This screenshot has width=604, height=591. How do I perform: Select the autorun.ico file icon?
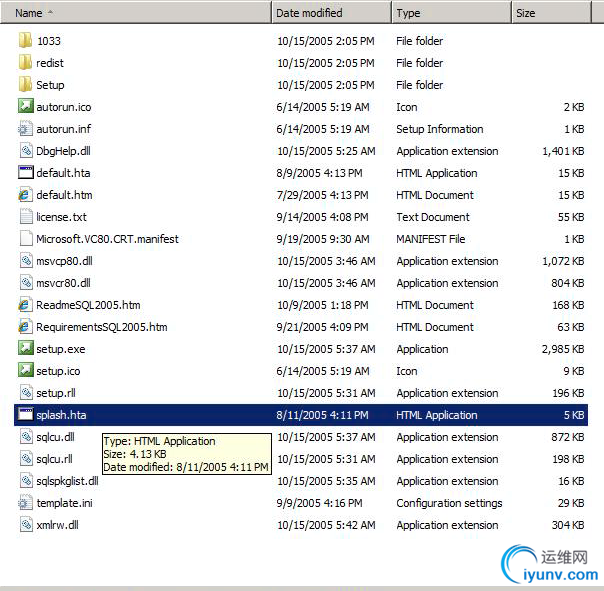coord(25,106)
